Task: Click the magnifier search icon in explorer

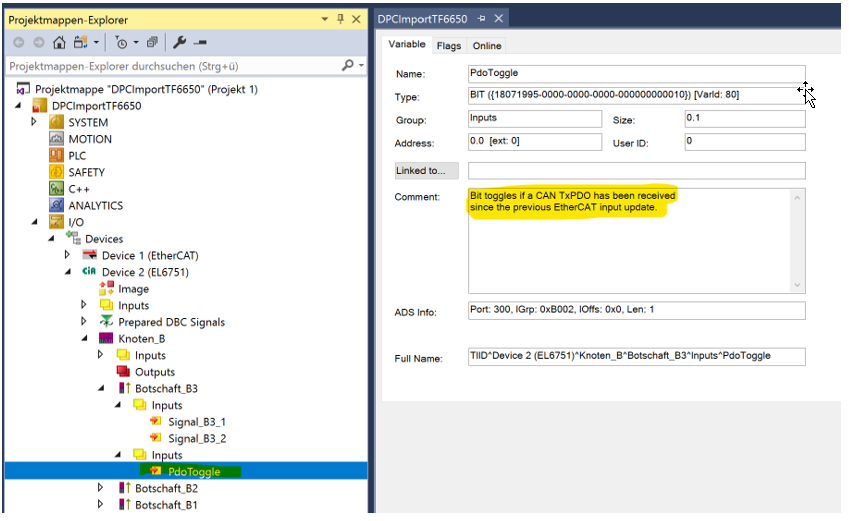Action: coord(348,66)
